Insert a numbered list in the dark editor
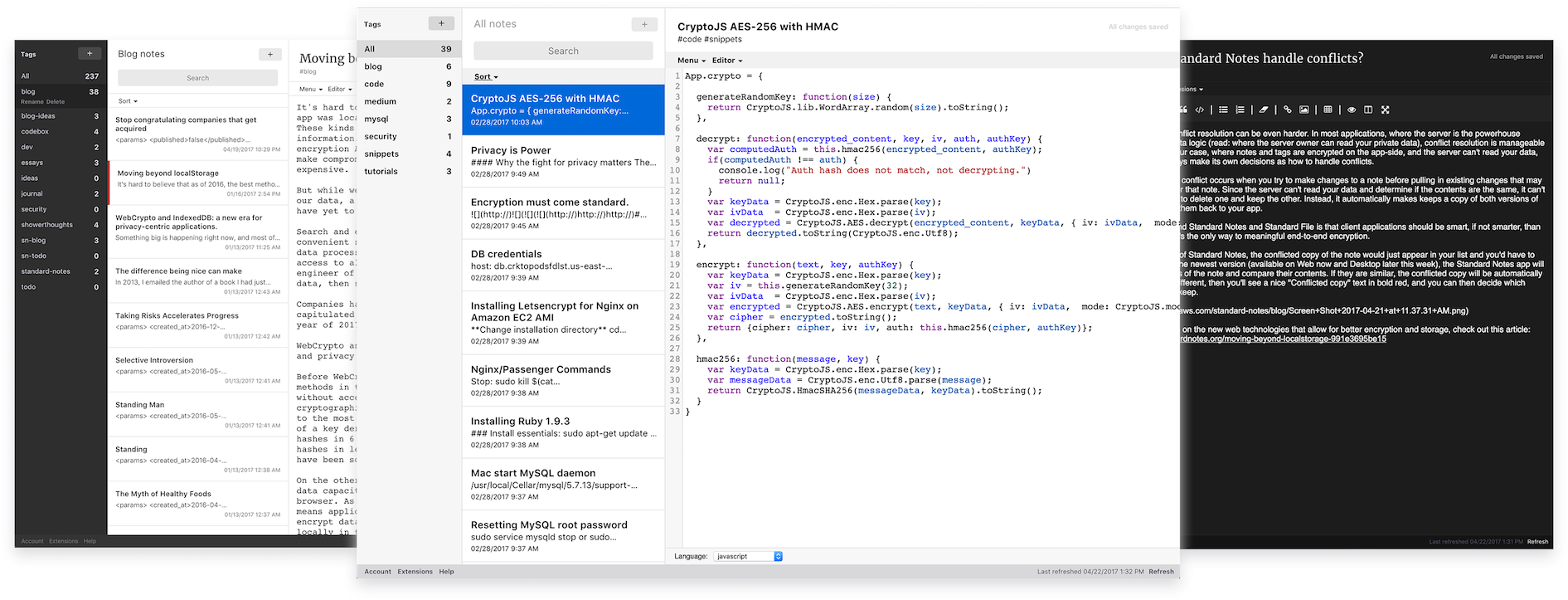The image size is (1568, 600). [x=1240, y=110]
